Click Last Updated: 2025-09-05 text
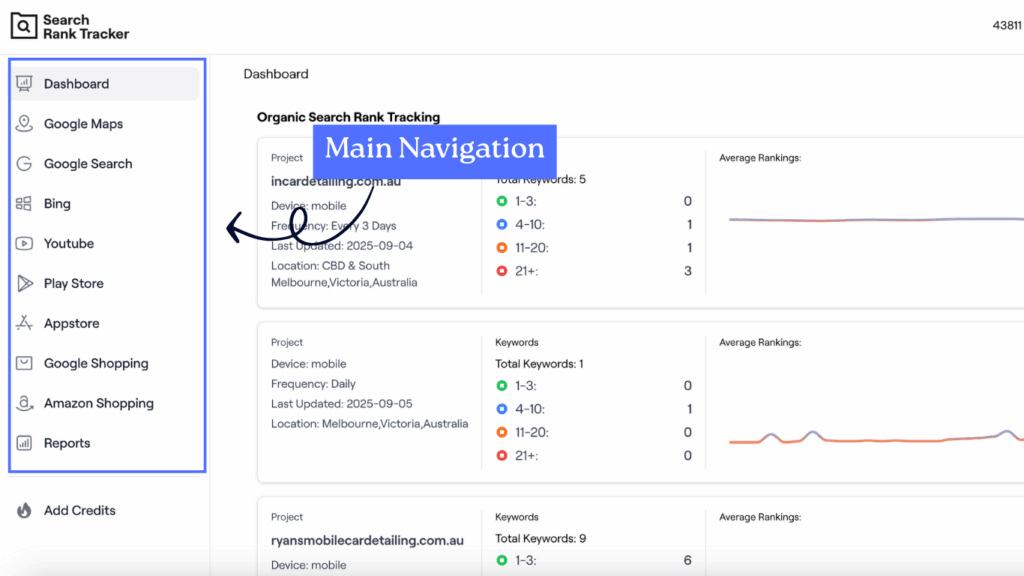 [342, 404]
